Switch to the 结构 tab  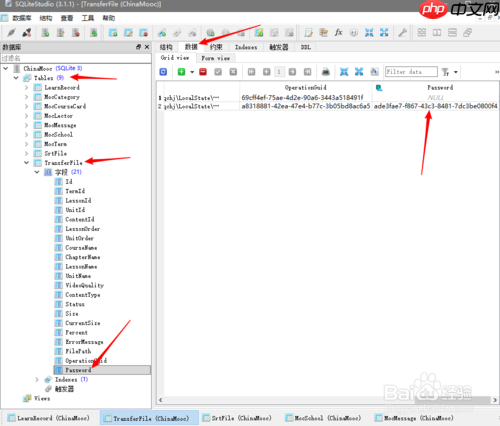(166, 47)
